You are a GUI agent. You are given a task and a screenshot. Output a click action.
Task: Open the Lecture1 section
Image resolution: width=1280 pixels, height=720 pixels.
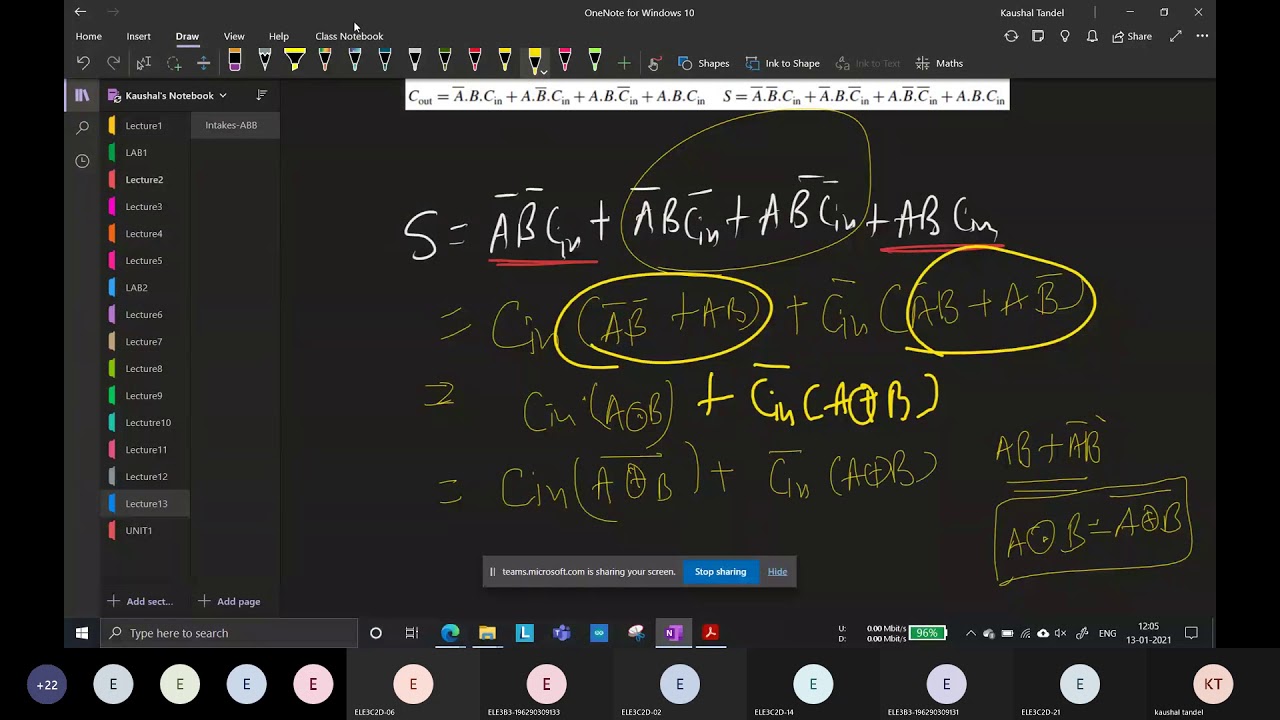pos(144,125)
